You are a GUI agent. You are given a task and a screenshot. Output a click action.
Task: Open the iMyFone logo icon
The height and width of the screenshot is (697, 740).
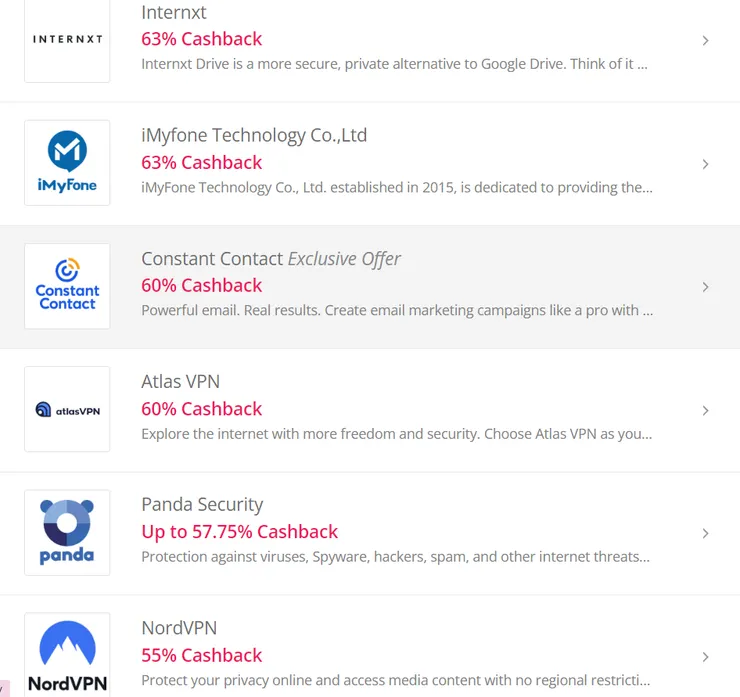pos(67,163)
